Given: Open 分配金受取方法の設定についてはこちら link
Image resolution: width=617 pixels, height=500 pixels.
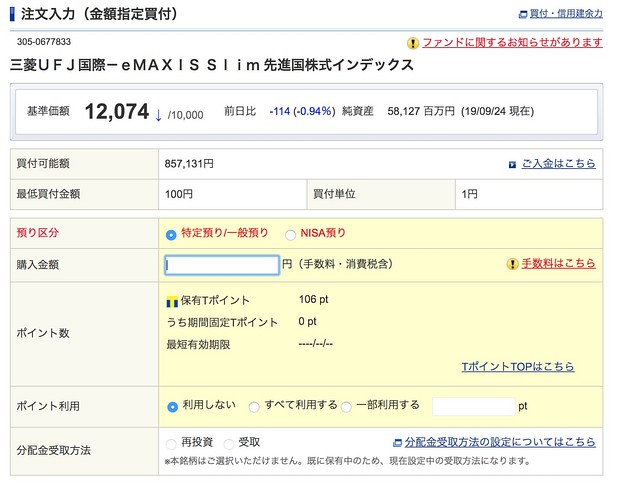Looking at the screenshot, I should coord(500,442).
